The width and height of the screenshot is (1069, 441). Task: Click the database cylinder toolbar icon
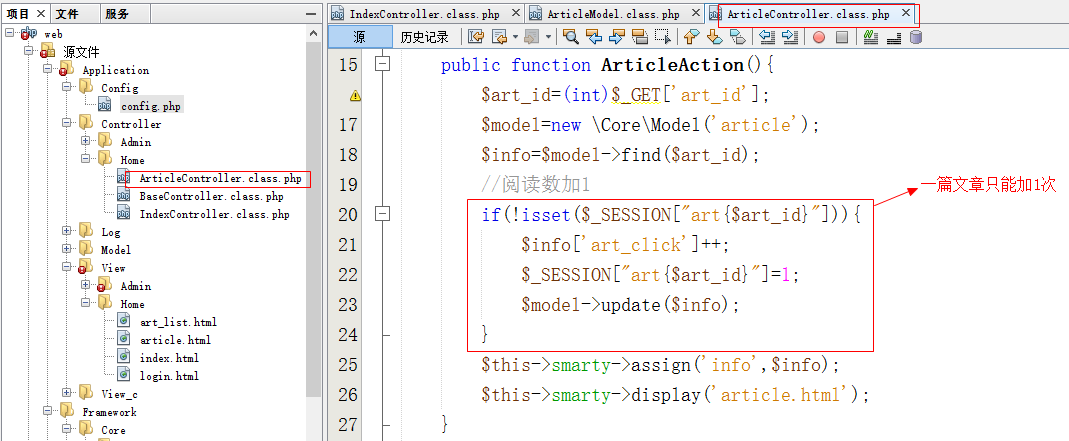(x=916, y=37)
